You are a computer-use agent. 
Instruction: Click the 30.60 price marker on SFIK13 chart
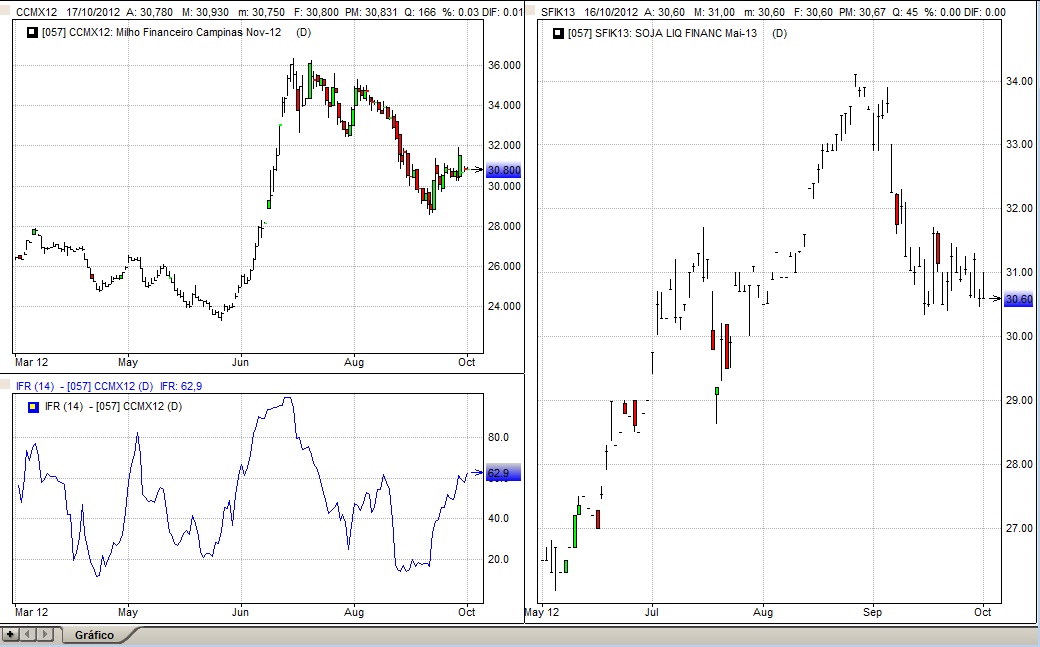(x=1018, y=299)
